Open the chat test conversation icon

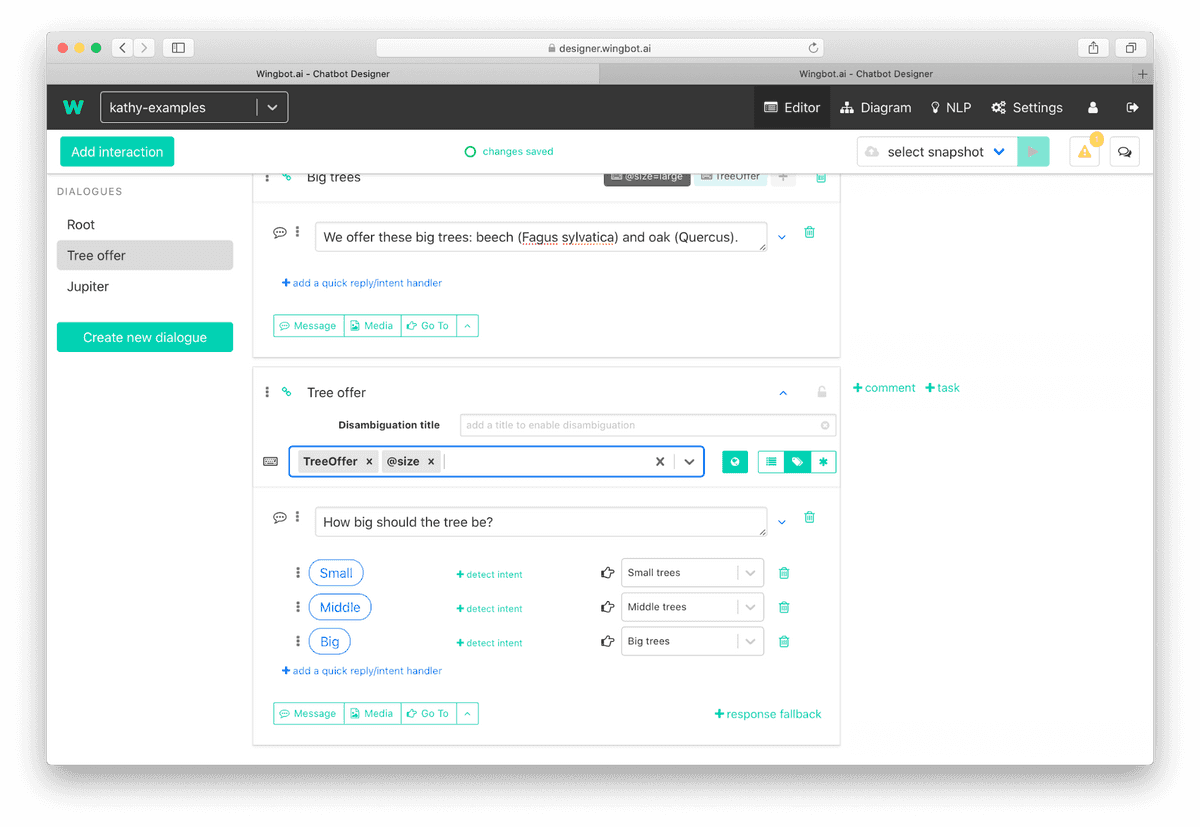(x=1125, y=152)
